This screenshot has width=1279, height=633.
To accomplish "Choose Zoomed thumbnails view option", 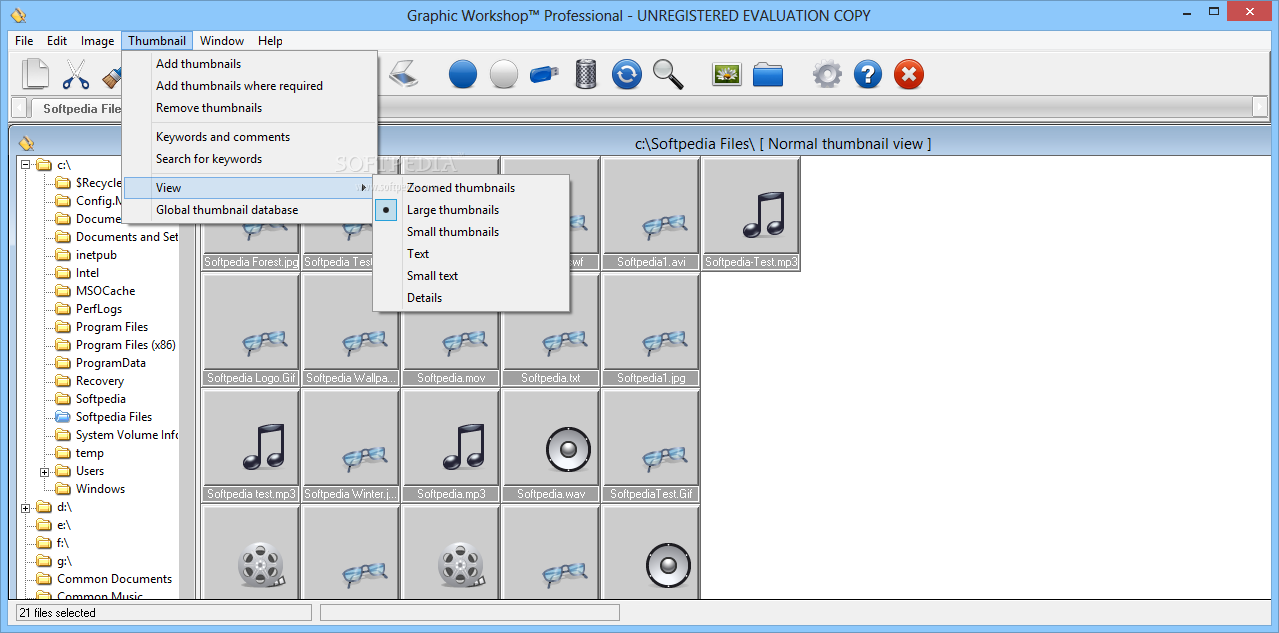I will pyautogui.click(x=471, y=188).
